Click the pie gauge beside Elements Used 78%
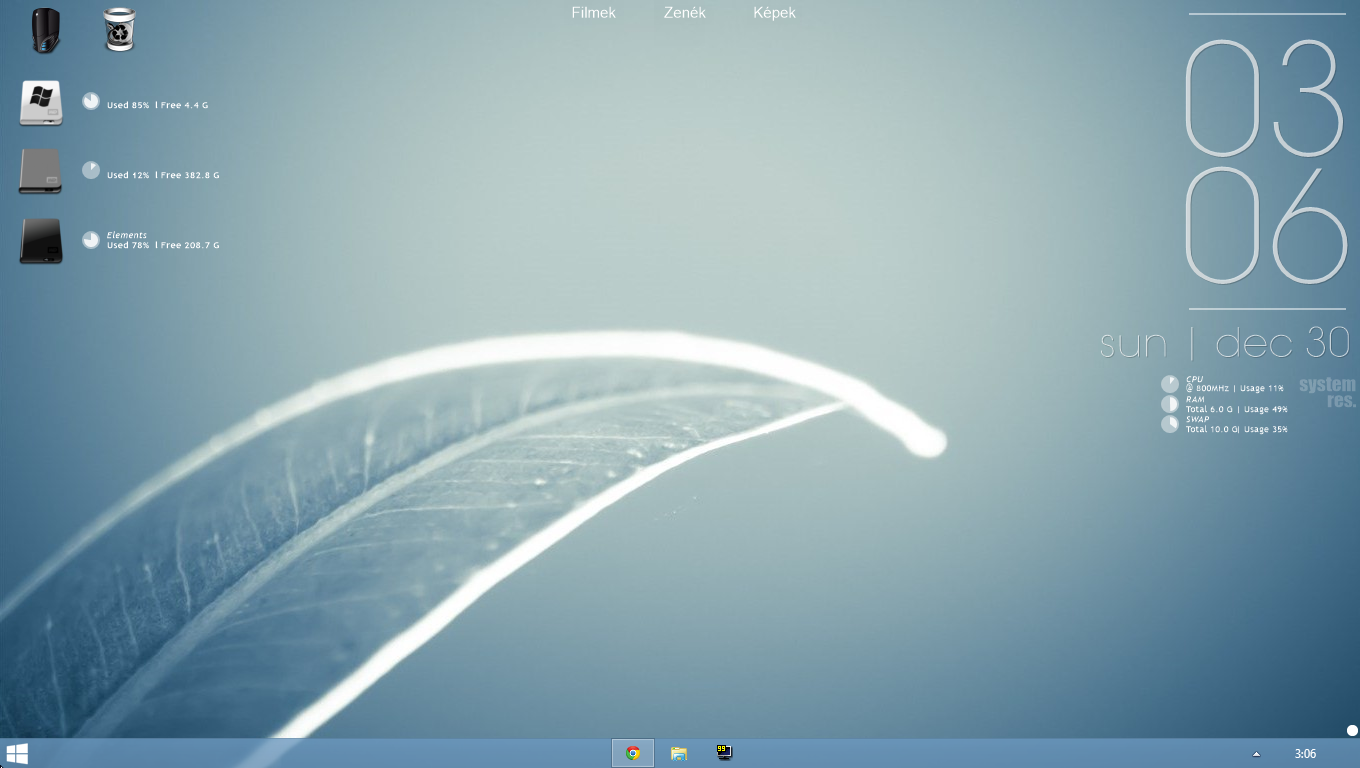The width and height of the screenshot is (1360, 768). (x=91, y=240)
